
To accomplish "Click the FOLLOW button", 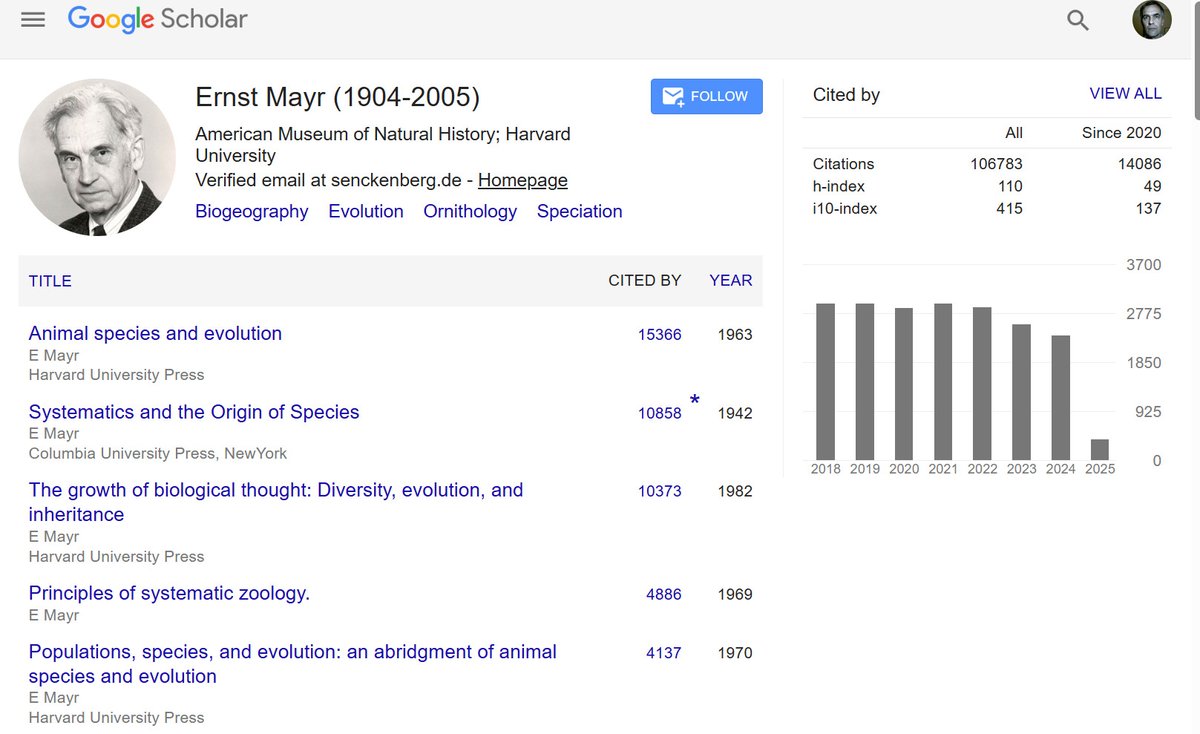I will point(707,96).
